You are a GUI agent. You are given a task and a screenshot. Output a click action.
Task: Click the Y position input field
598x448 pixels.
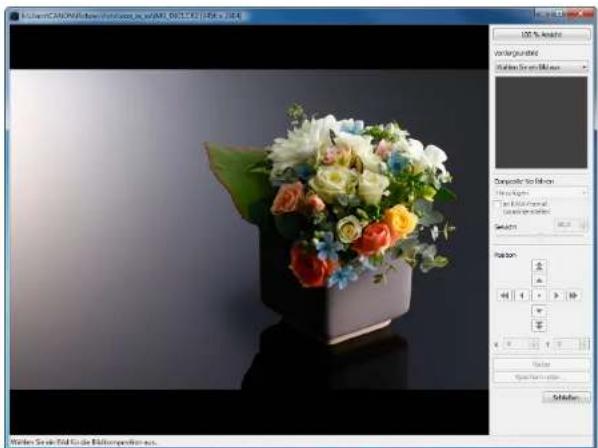(571, 344)
